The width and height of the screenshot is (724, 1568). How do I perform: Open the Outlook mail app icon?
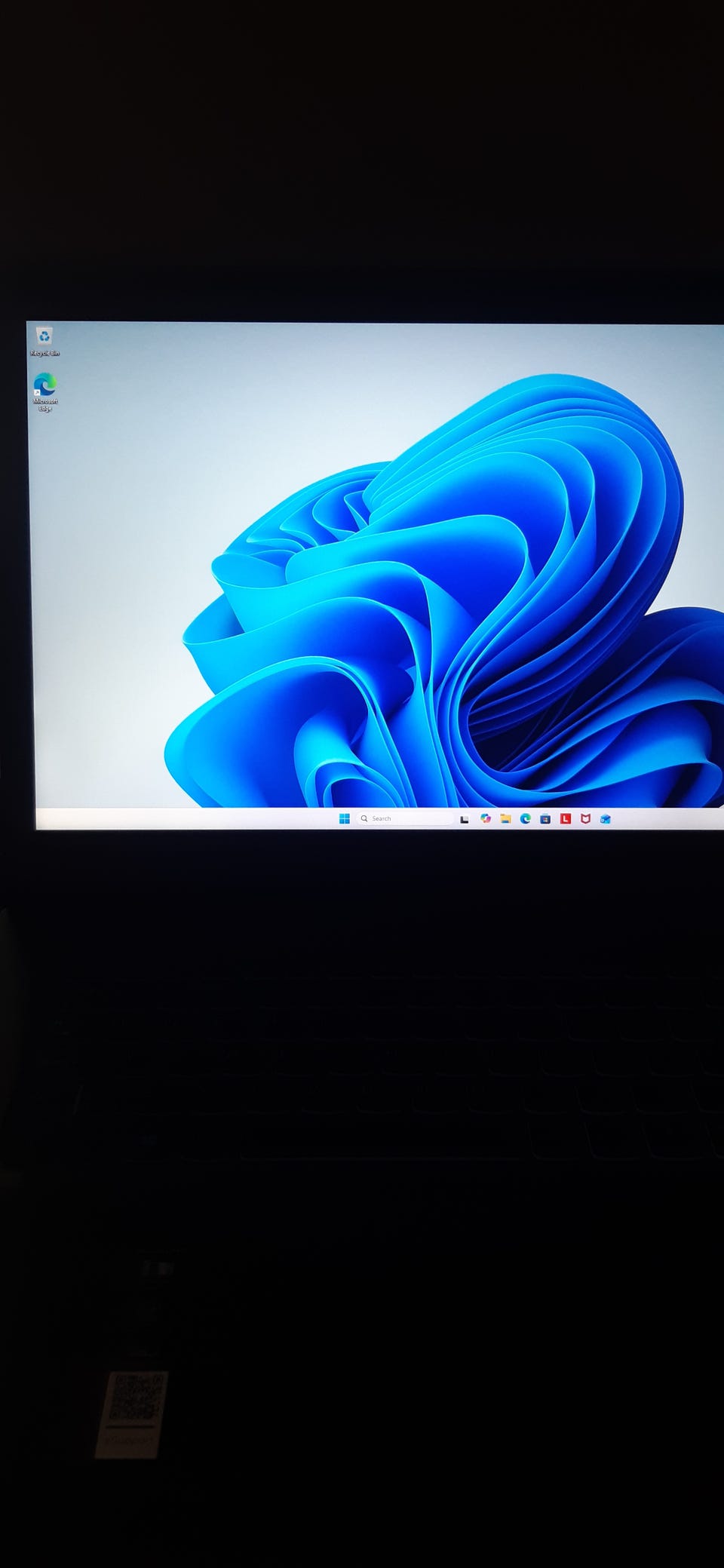click(606, 818)
